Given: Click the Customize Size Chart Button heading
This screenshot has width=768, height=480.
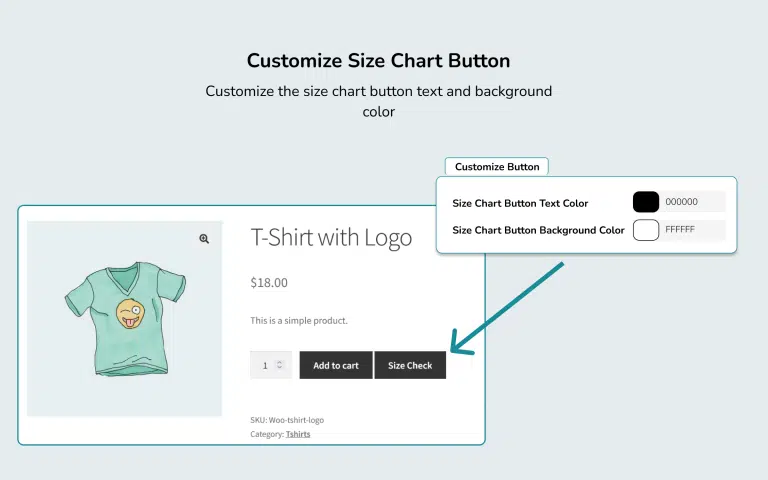Looking at the screenshot, I should click(378, 60).
